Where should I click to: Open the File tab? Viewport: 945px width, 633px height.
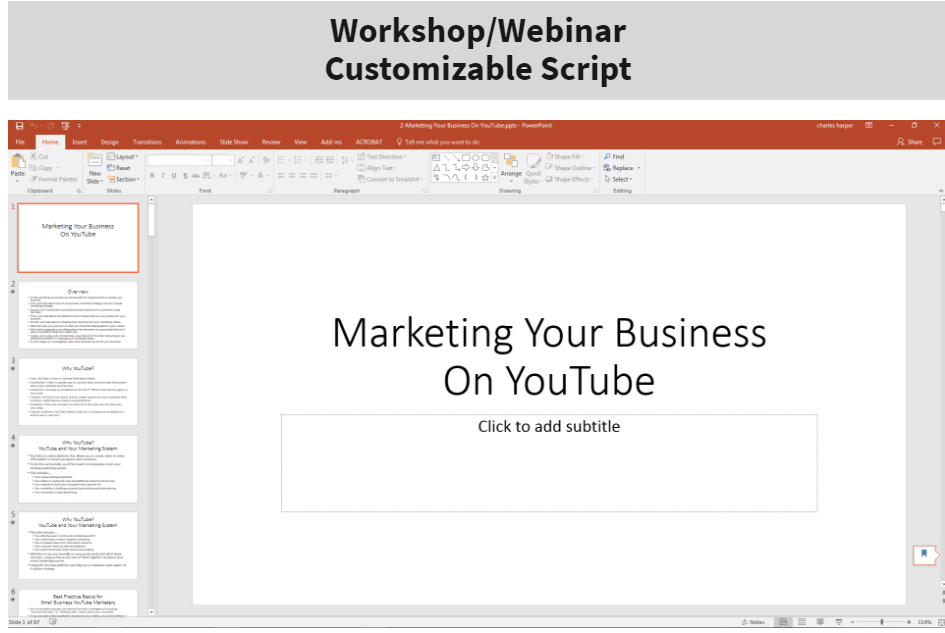[x=20, y=142]
